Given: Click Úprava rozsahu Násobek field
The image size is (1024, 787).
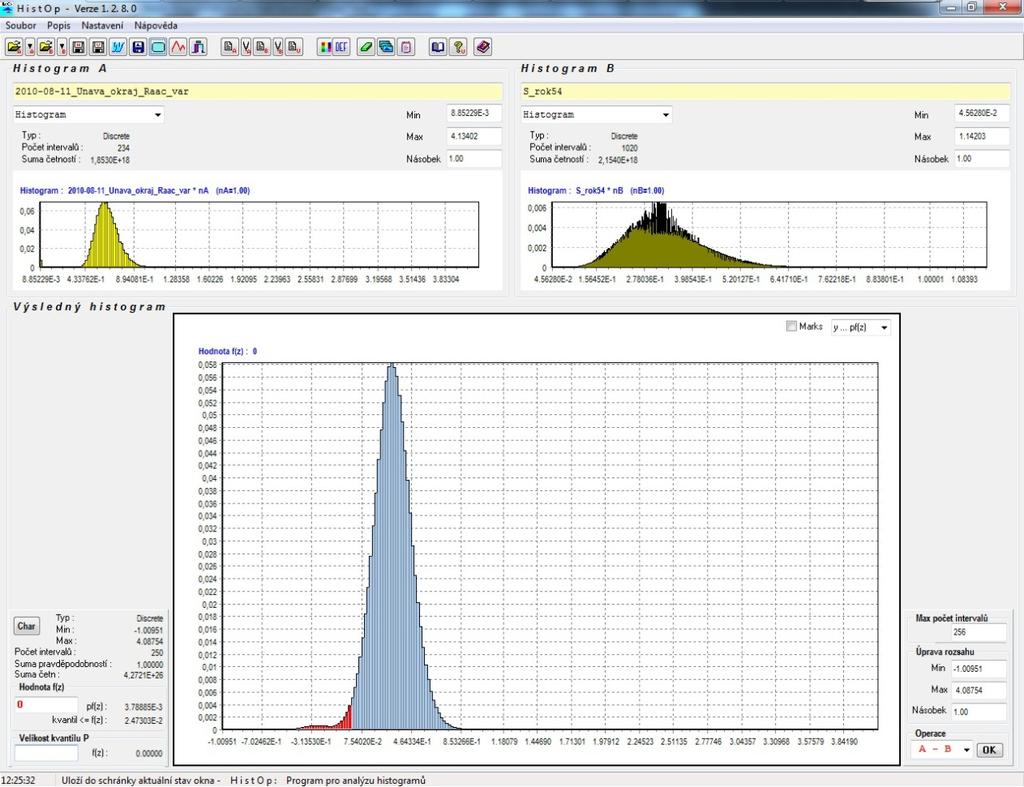Looking at the screenshot, I should [978, 712].
